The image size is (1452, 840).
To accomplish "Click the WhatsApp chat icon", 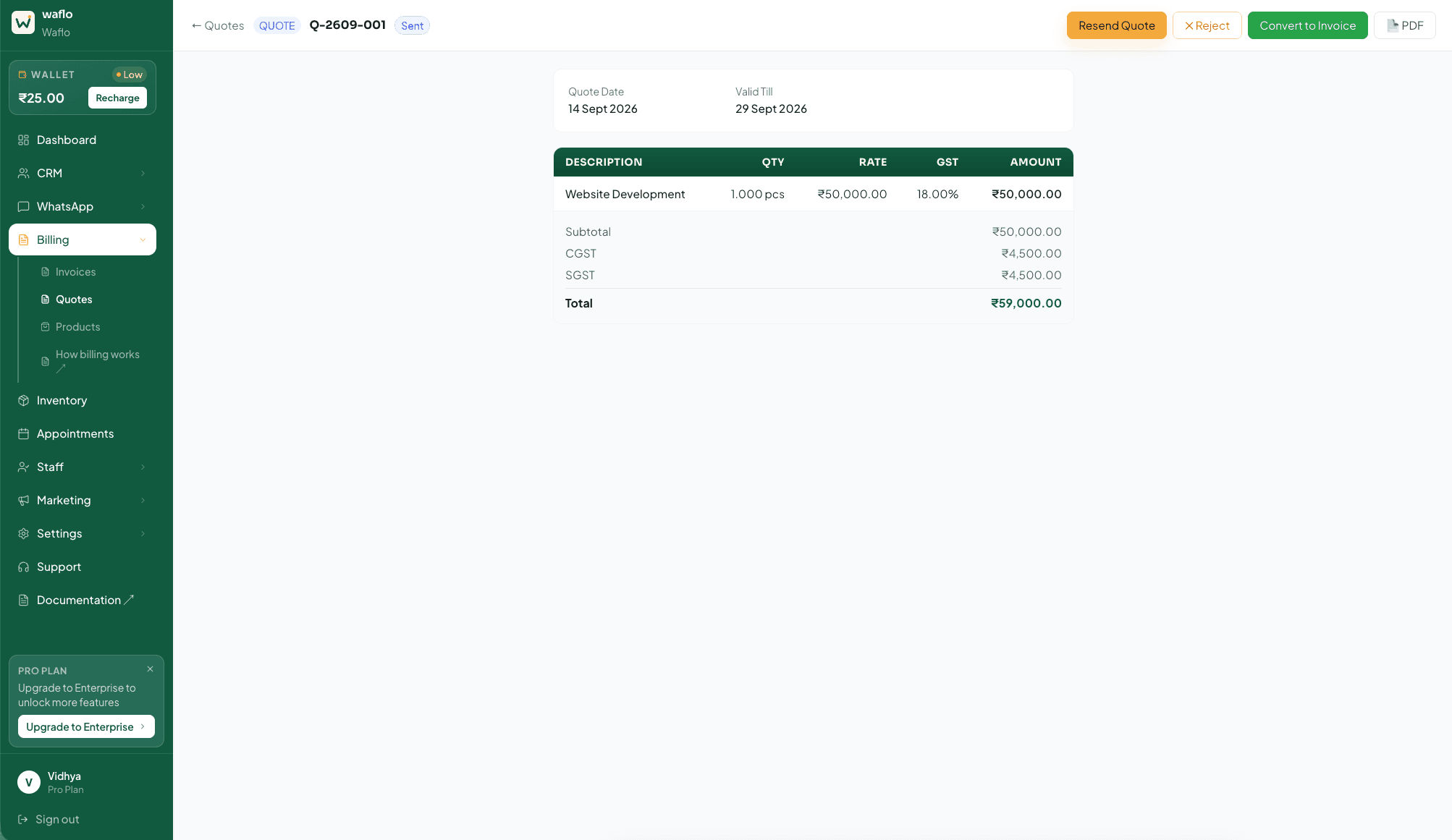I will point(23,206).
